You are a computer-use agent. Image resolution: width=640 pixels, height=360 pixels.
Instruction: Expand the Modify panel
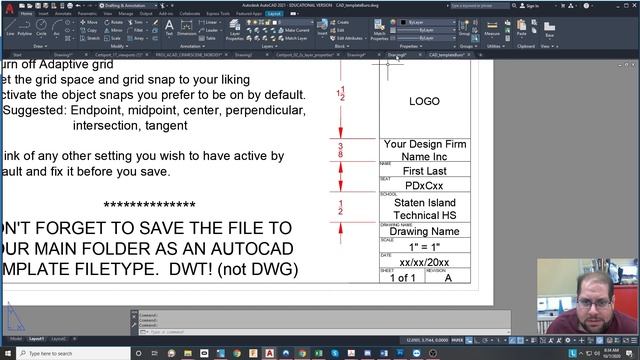(118, 46)
